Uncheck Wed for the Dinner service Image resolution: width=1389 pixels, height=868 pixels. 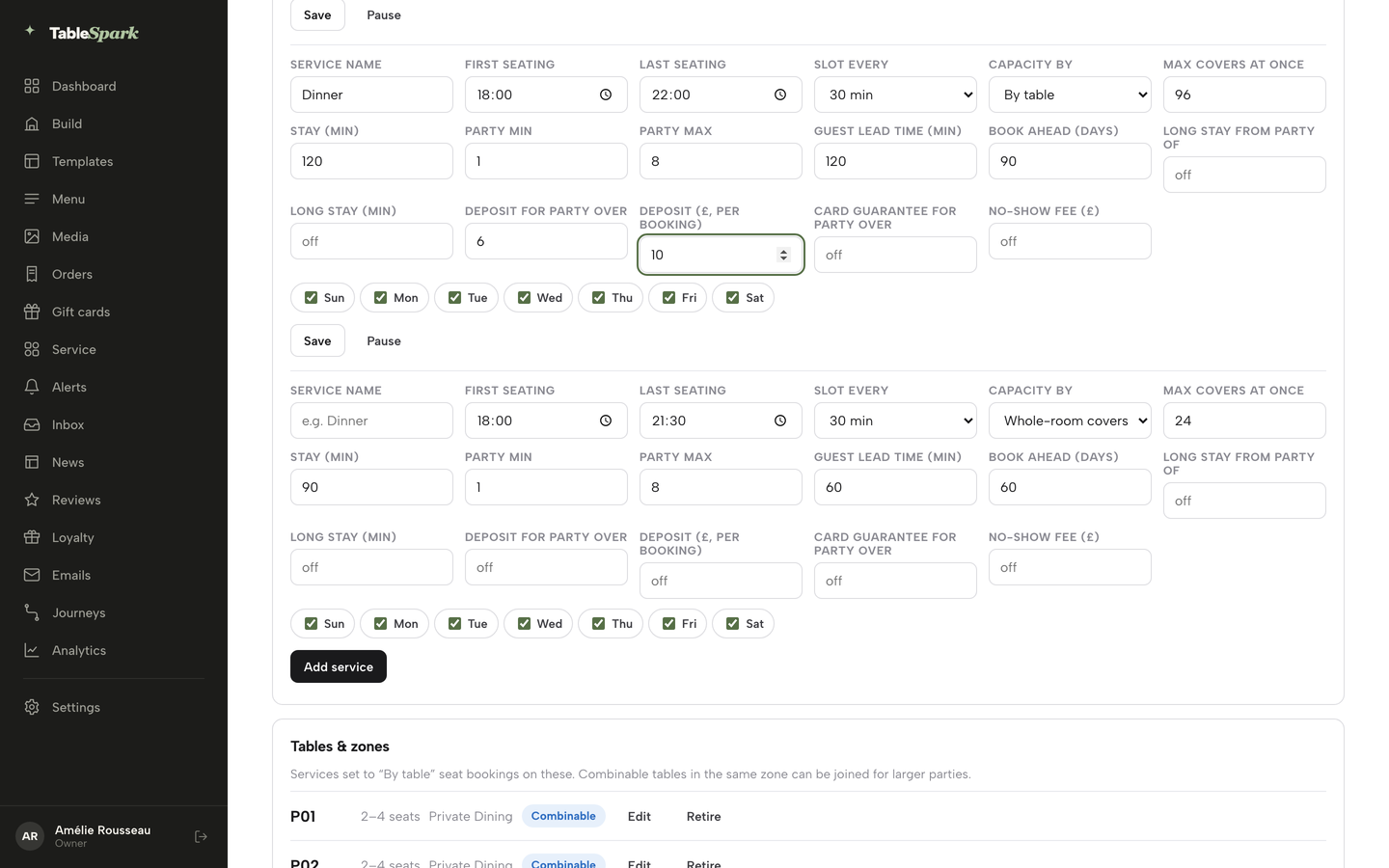click(524, 298)
